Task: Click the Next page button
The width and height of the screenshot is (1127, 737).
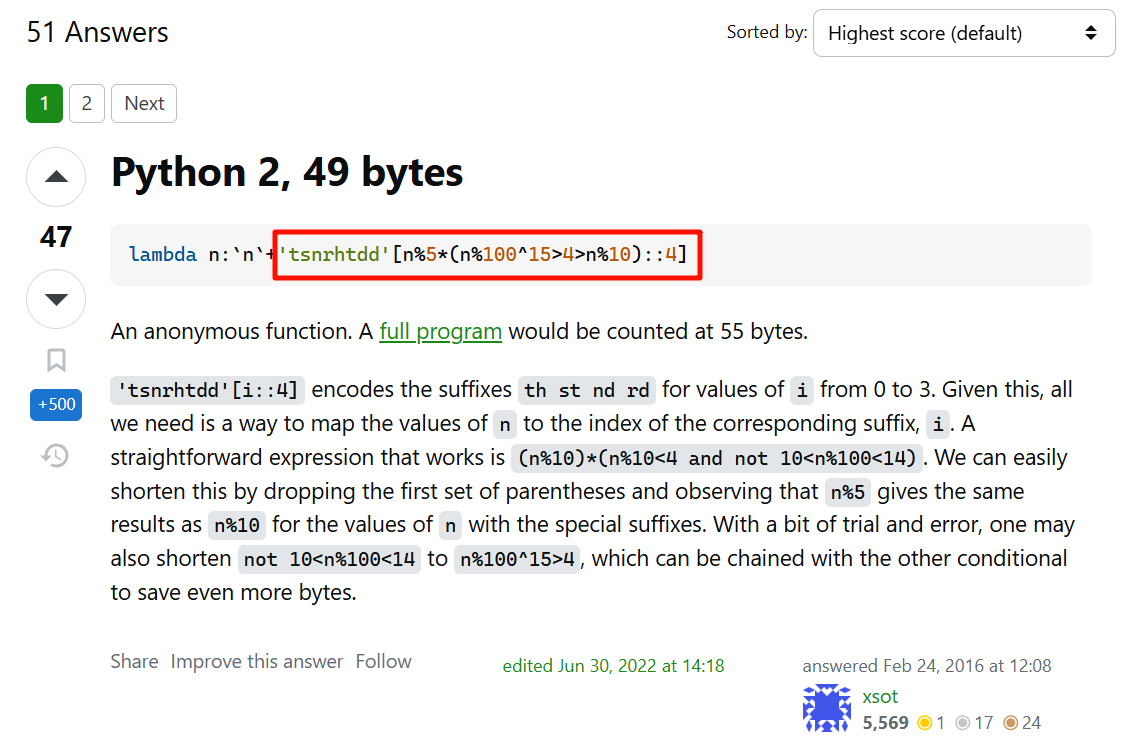Action: 144,104
